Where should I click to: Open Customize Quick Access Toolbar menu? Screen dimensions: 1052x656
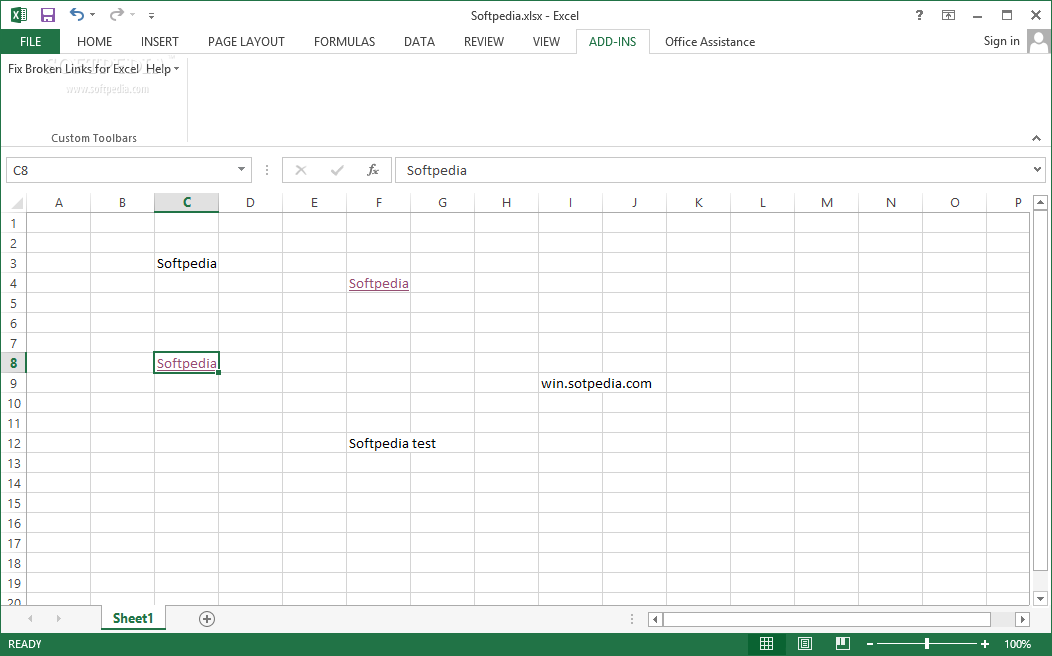tap(152, 15)
